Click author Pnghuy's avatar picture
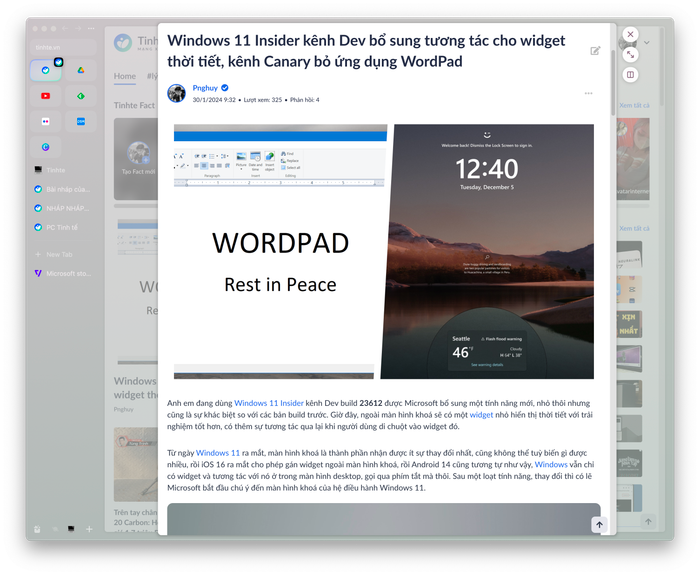Screen dimensions: 700x575 click(176, 93)
